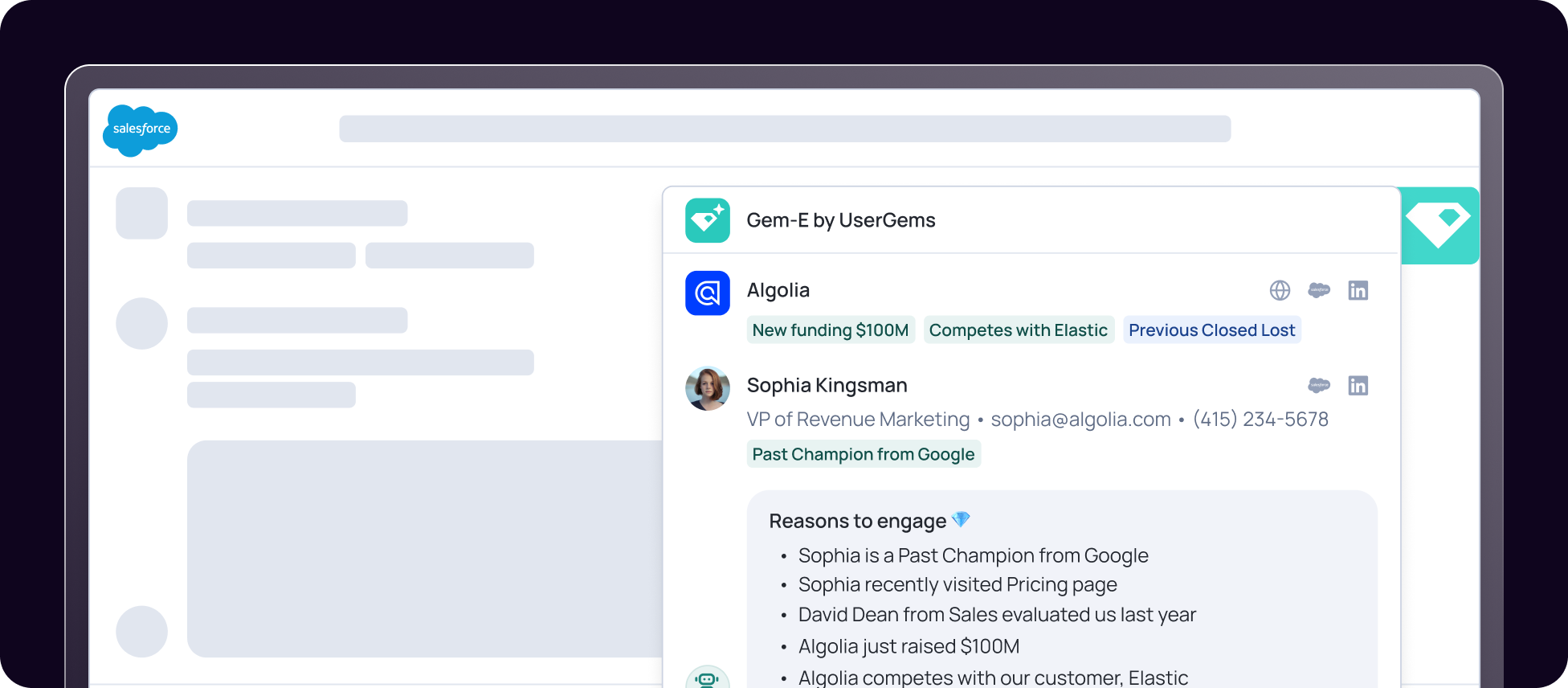Select the Previous Closed Lost tag
This screenshot has height=688, width=1568.
1211,330
